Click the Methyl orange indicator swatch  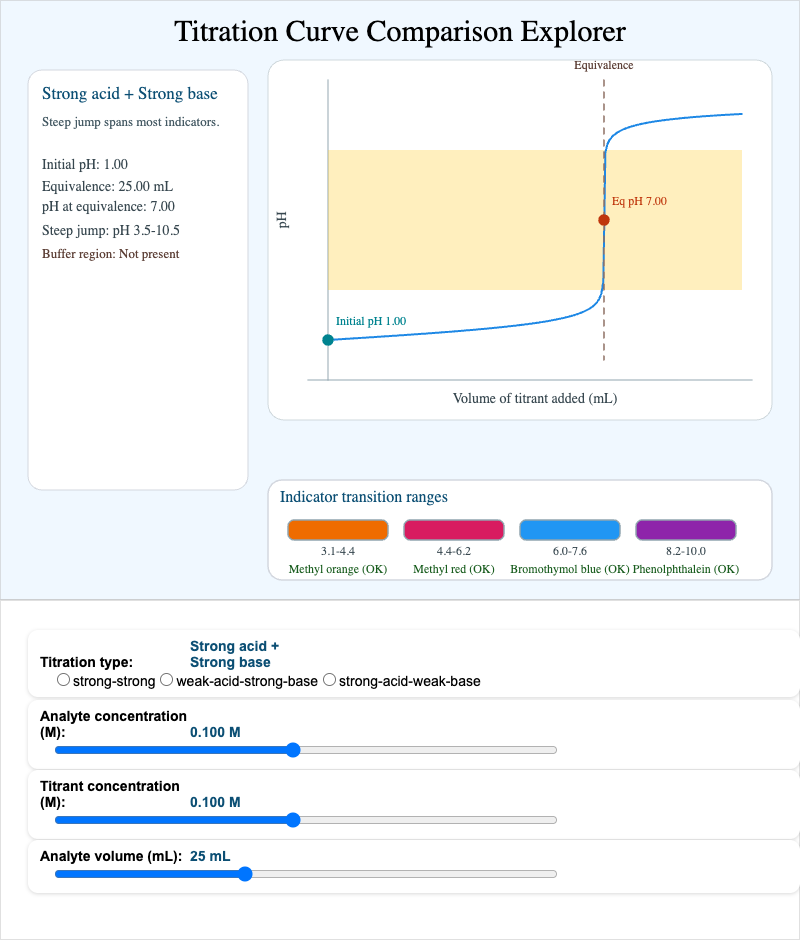point(338,530)
